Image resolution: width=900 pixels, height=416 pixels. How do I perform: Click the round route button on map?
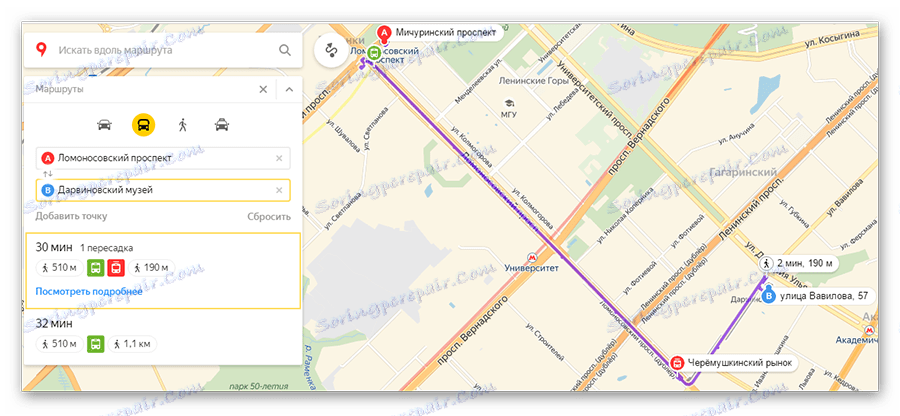[x=331, y=50]
